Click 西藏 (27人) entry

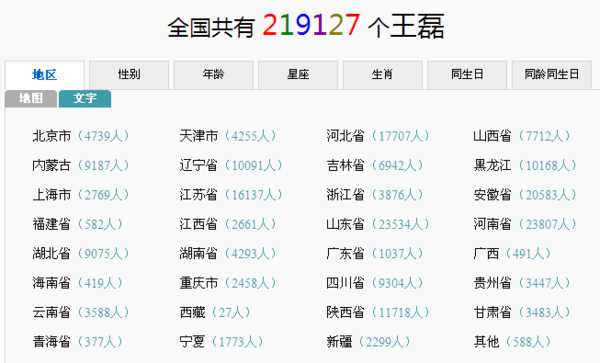[x=215, y=313]
